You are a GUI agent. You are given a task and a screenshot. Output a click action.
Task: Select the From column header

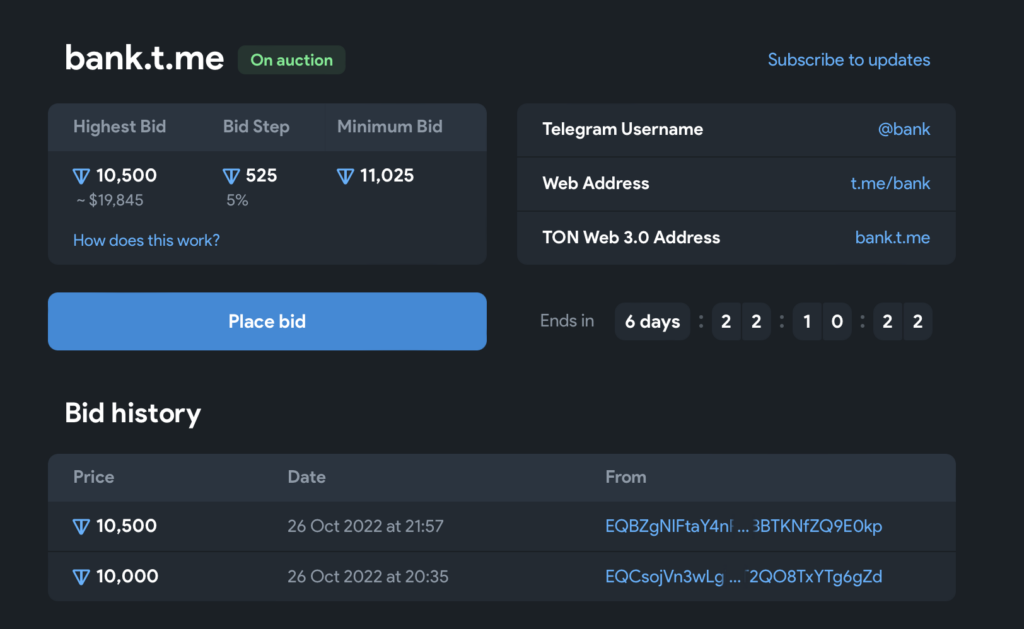[x=625, y=477]
